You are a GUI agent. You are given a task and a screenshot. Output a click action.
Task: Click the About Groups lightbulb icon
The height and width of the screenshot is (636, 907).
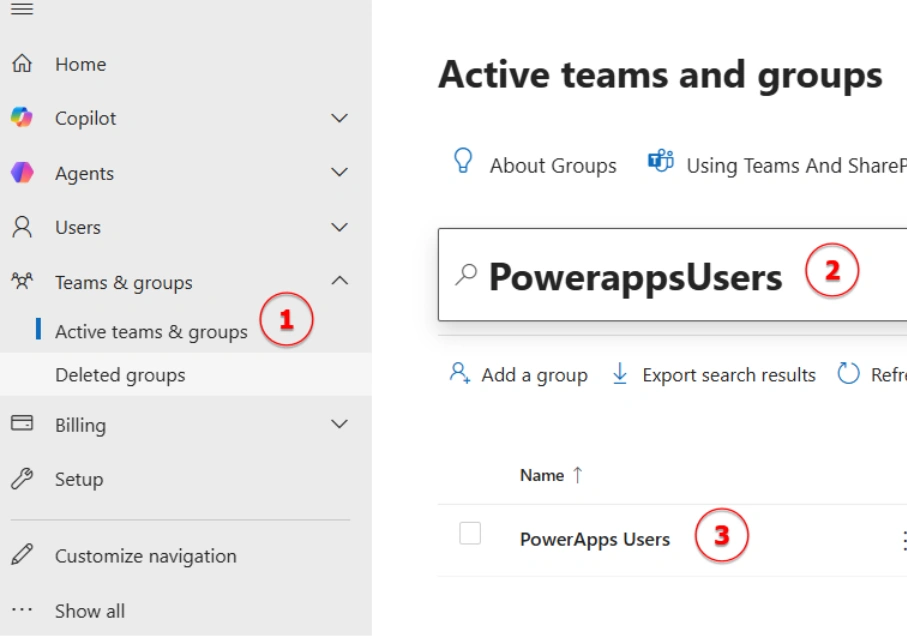pyautogui.click(x=463, y=161)
